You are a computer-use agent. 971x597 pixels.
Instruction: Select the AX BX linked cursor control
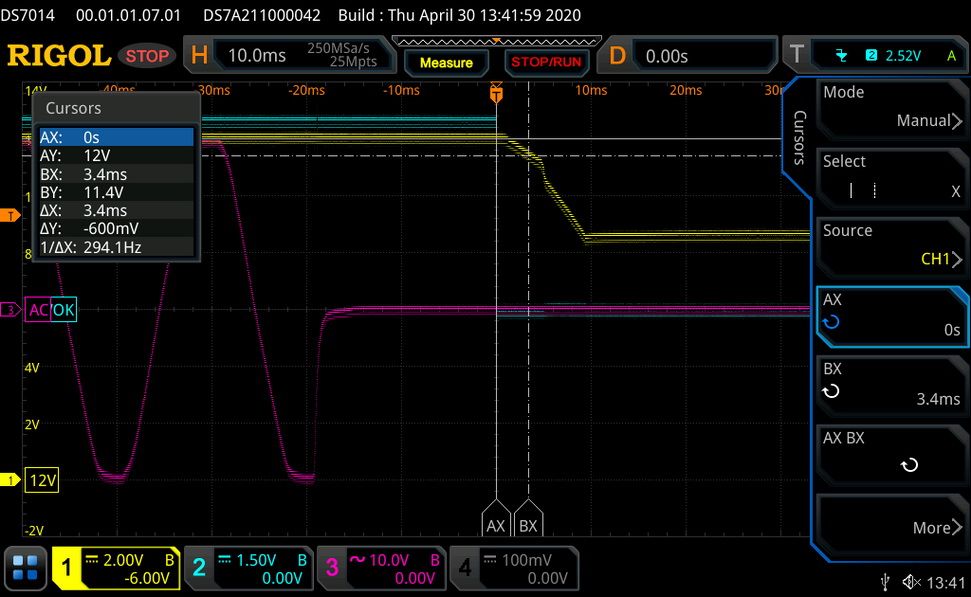coord(890,455)
